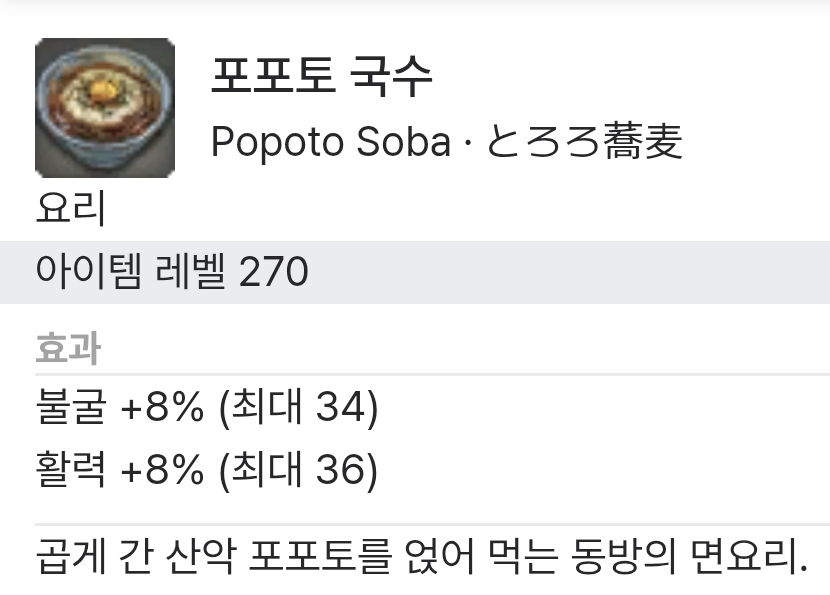
Task: Select the item title 포포토 국수
Action: coord(321,77)
